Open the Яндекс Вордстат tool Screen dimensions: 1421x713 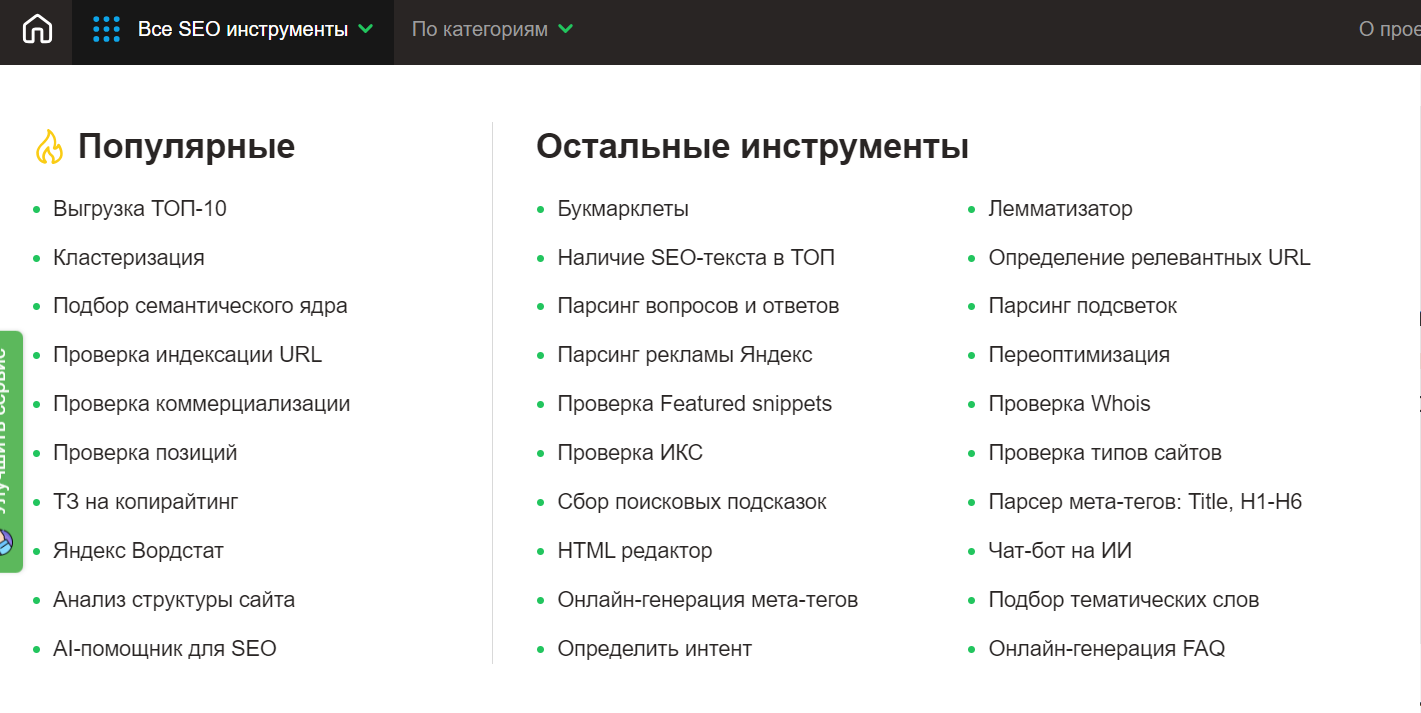tap(138, 551)
